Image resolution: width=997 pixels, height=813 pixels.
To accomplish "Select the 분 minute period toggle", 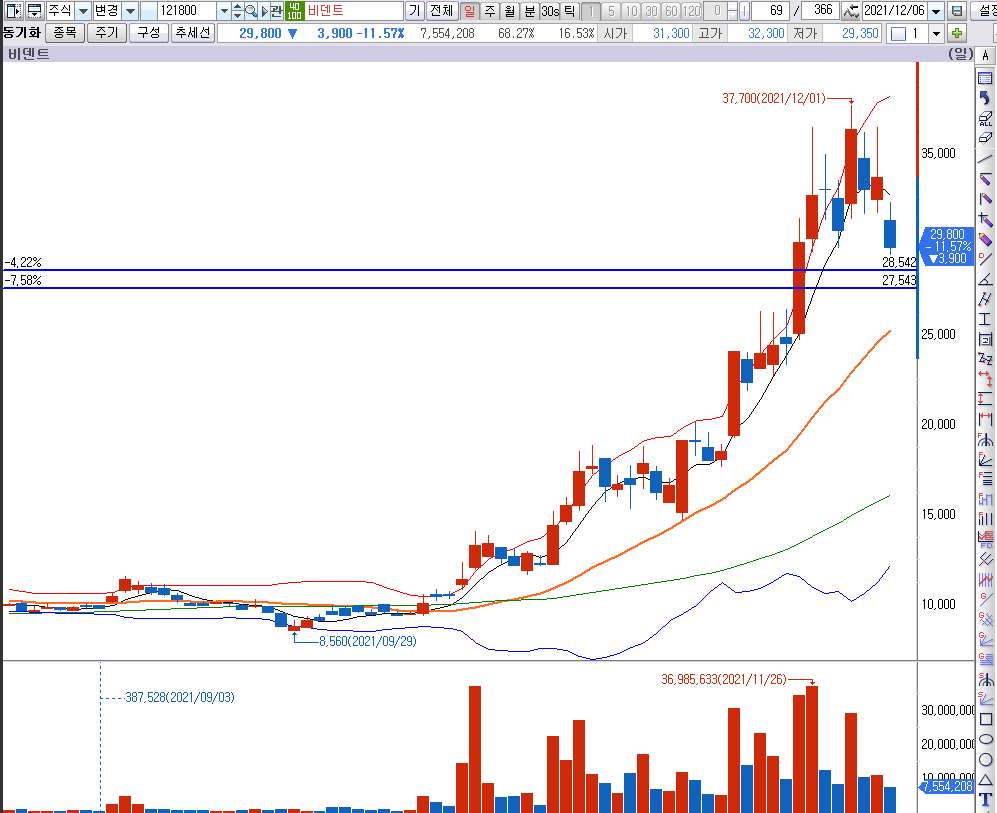I will point(530,10).
